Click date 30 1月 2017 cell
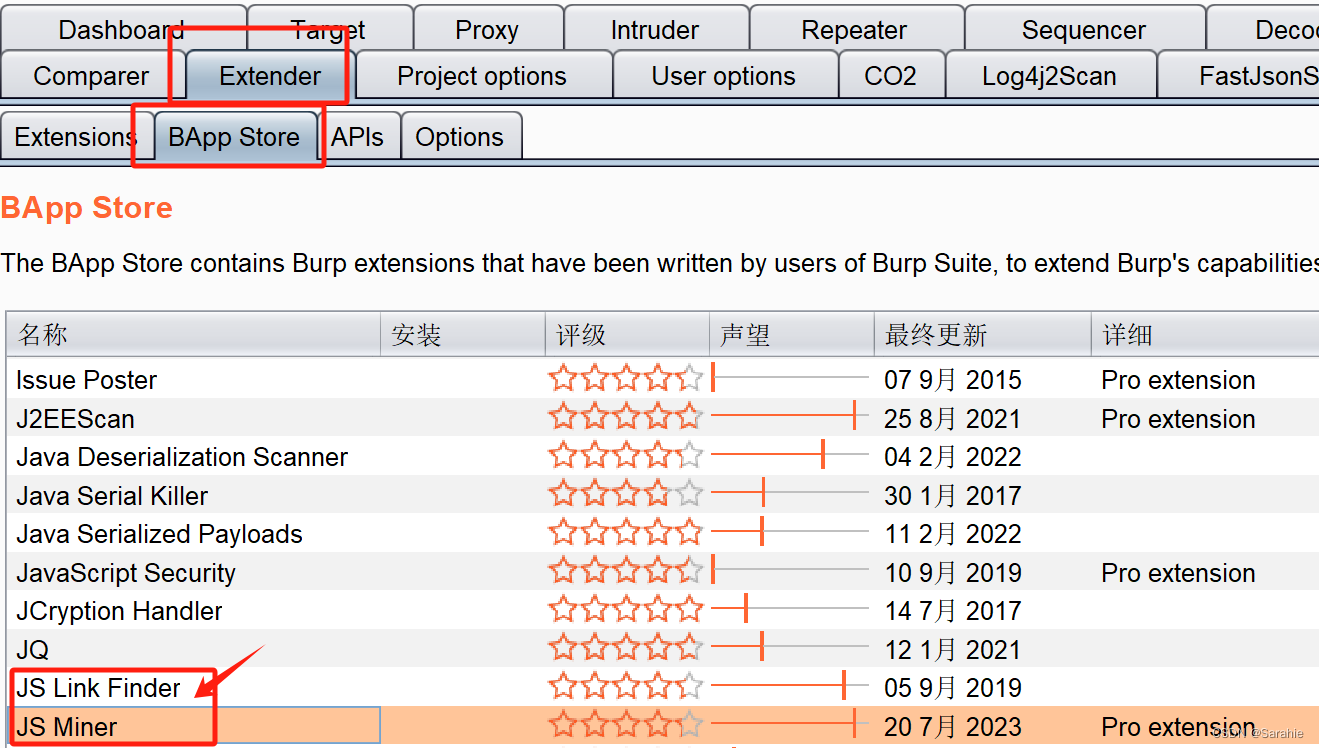This screenshot has width=1319, height=748. [953, 496]
